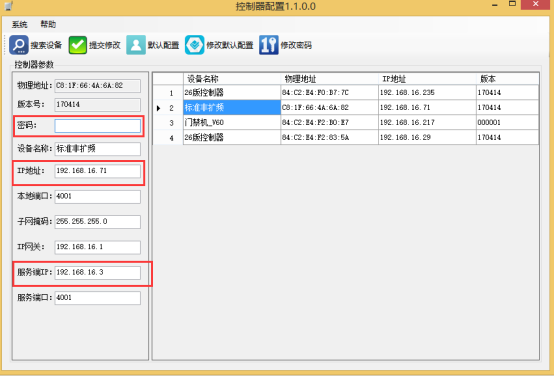Click MAC cell 84:C2:E4:F0:B7:7C
The image size is (554, 377).
tap(330, 93)
